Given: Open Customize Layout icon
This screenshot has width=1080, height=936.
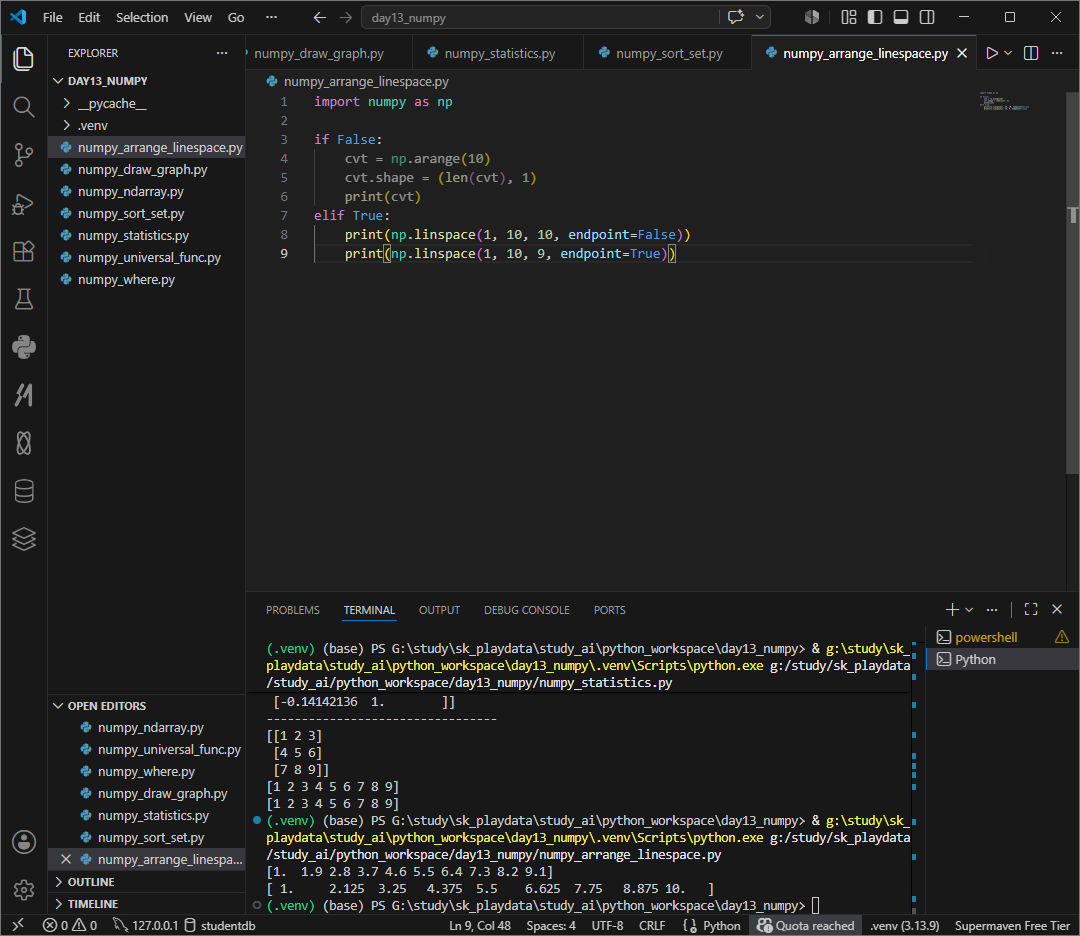Looking at the screenshot, I should pyautogui.click(x=849, y=17).
